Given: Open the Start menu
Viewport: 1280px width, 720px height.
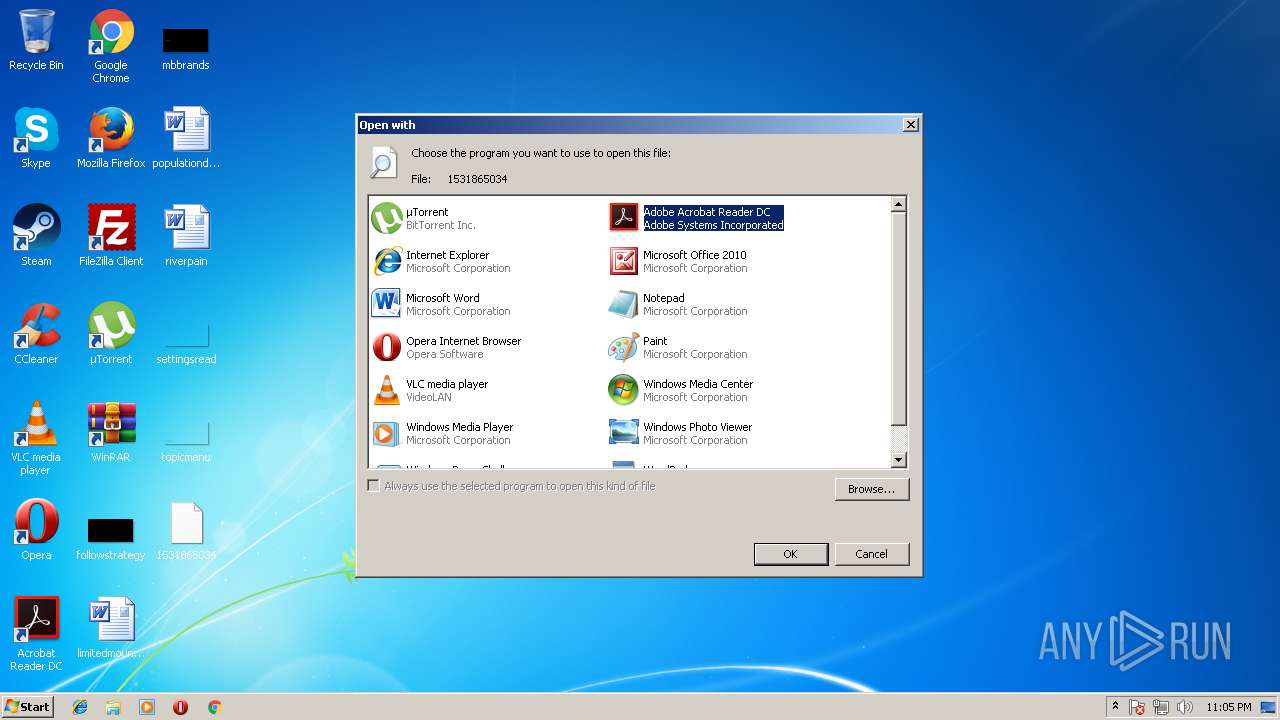Looking at the screenshot, I should (28, 706).
